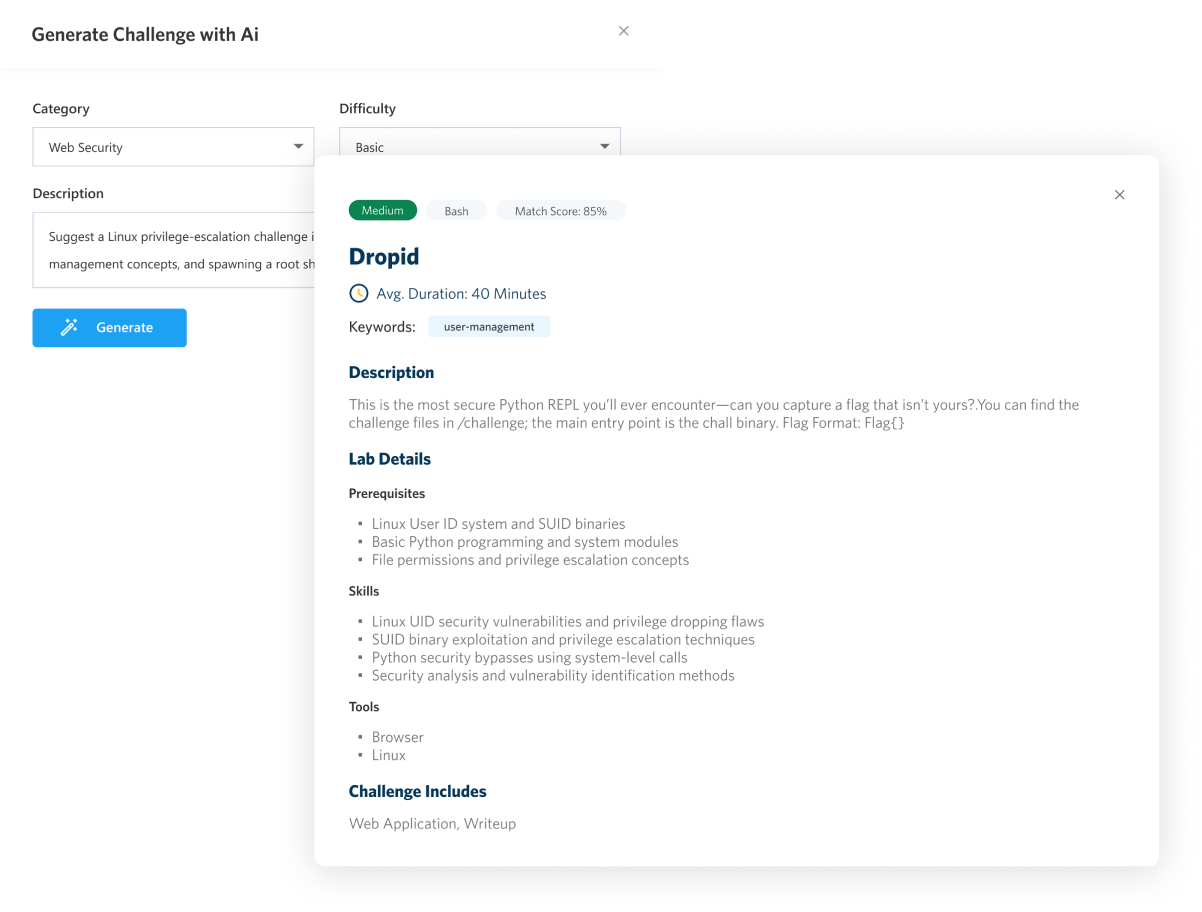The image size is (1202, 912).
Task: Click the Avg. Duration: 40 Minutes text
Action: [x=461, y=293]
